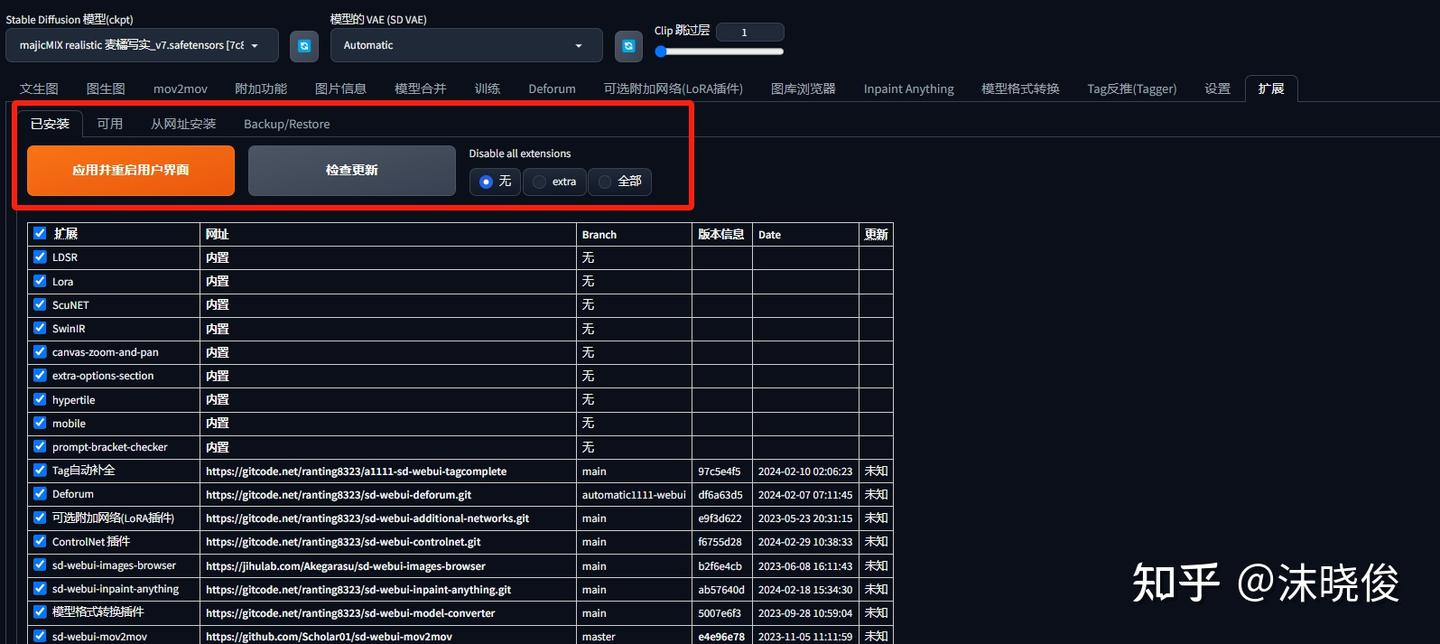1440x644 pixels.
Task: Refresh the Stable Diffusion checkpoint list icon
Action: 304,45
